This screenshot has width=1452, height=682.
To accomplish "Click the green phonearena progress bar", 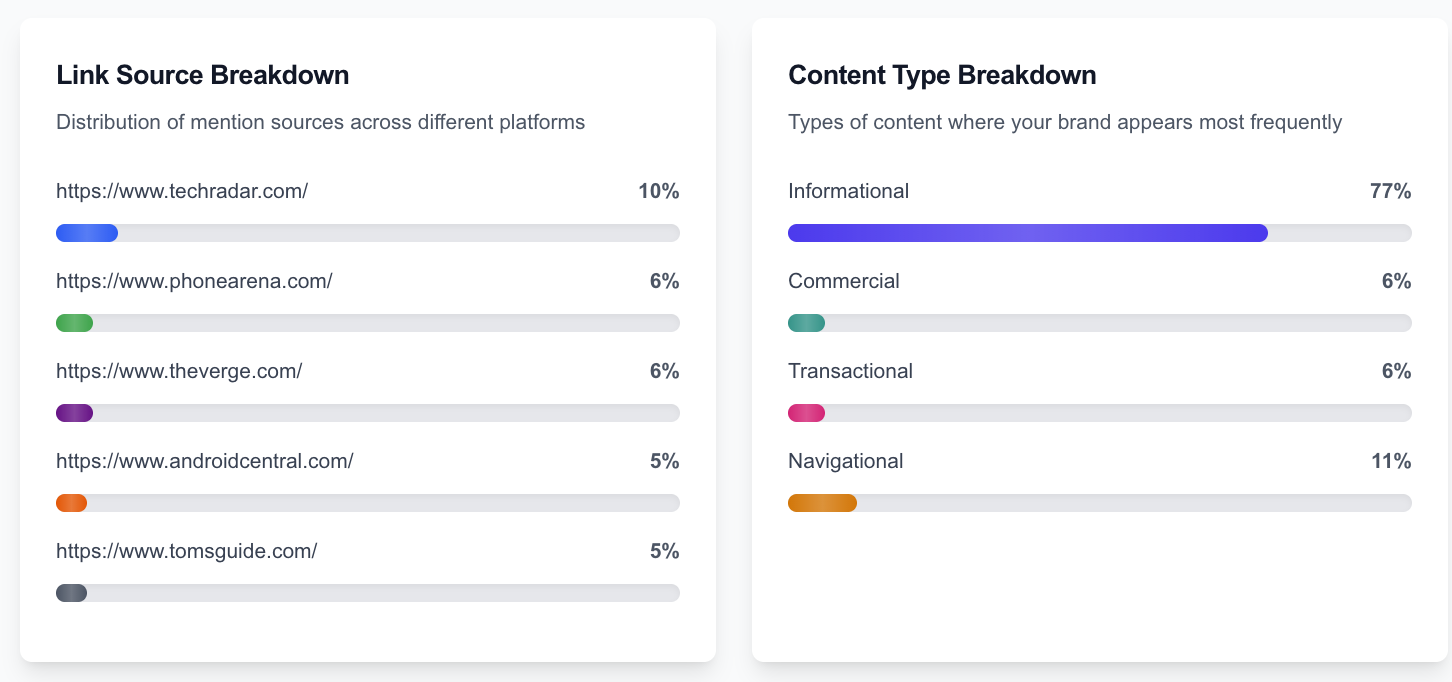I will (x=75, y=323).
